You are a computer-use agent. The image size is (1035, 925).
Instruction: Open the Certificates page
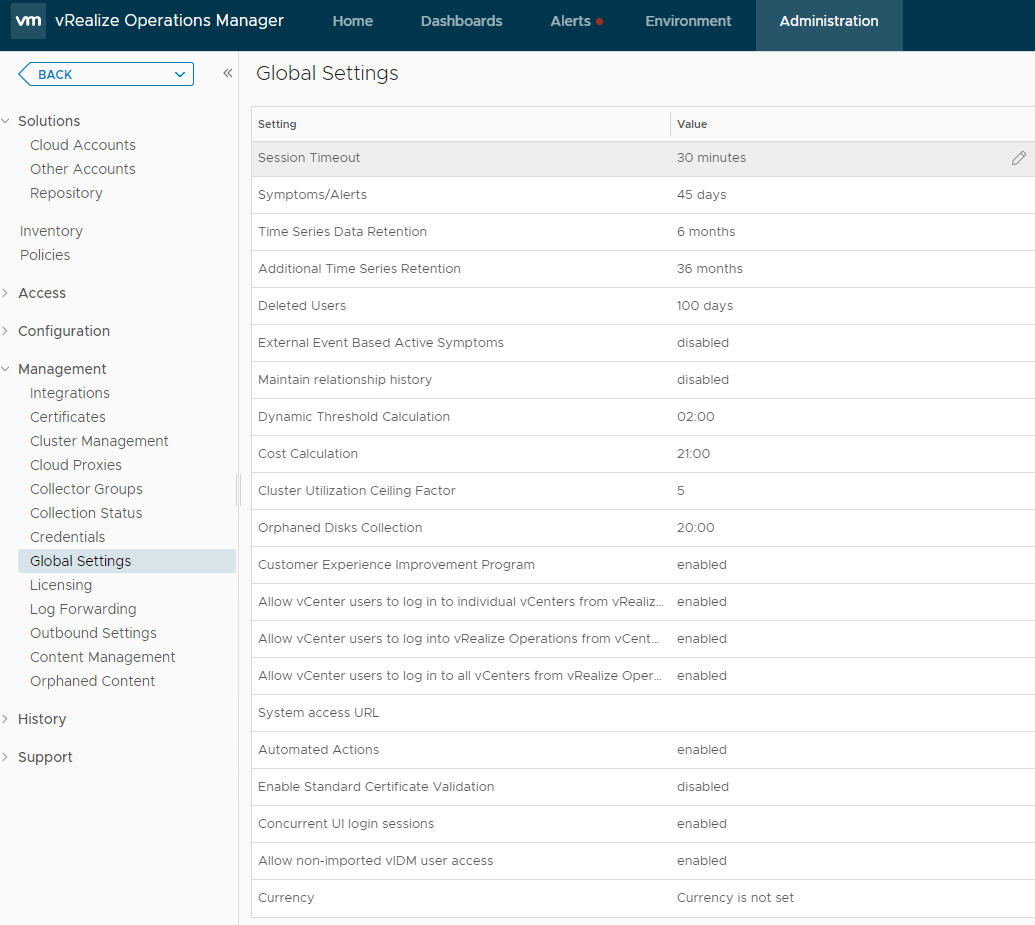coord(67,417)
